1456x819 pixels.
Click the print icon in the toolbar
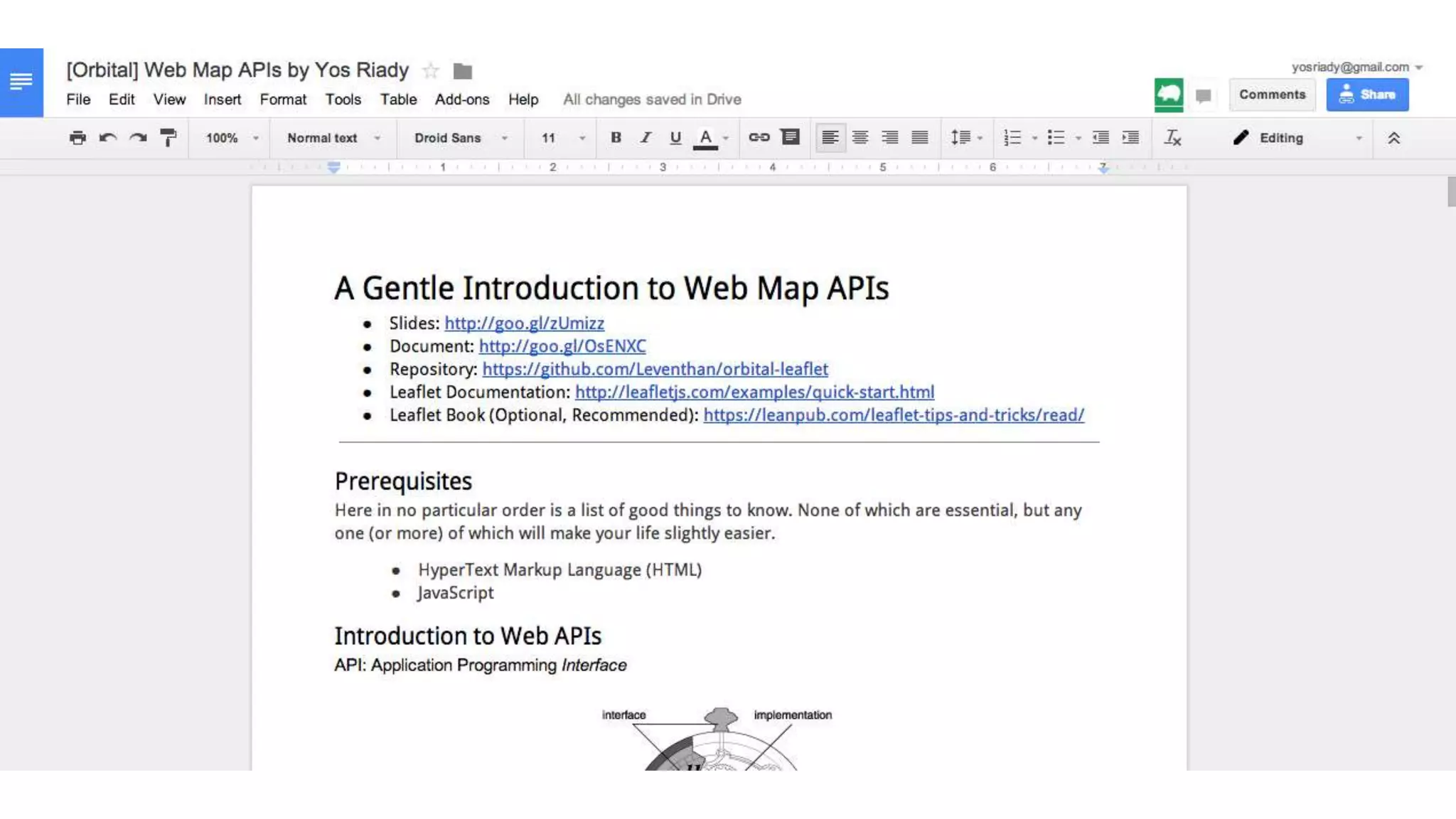pyautogui.click(x=77, y=138)
